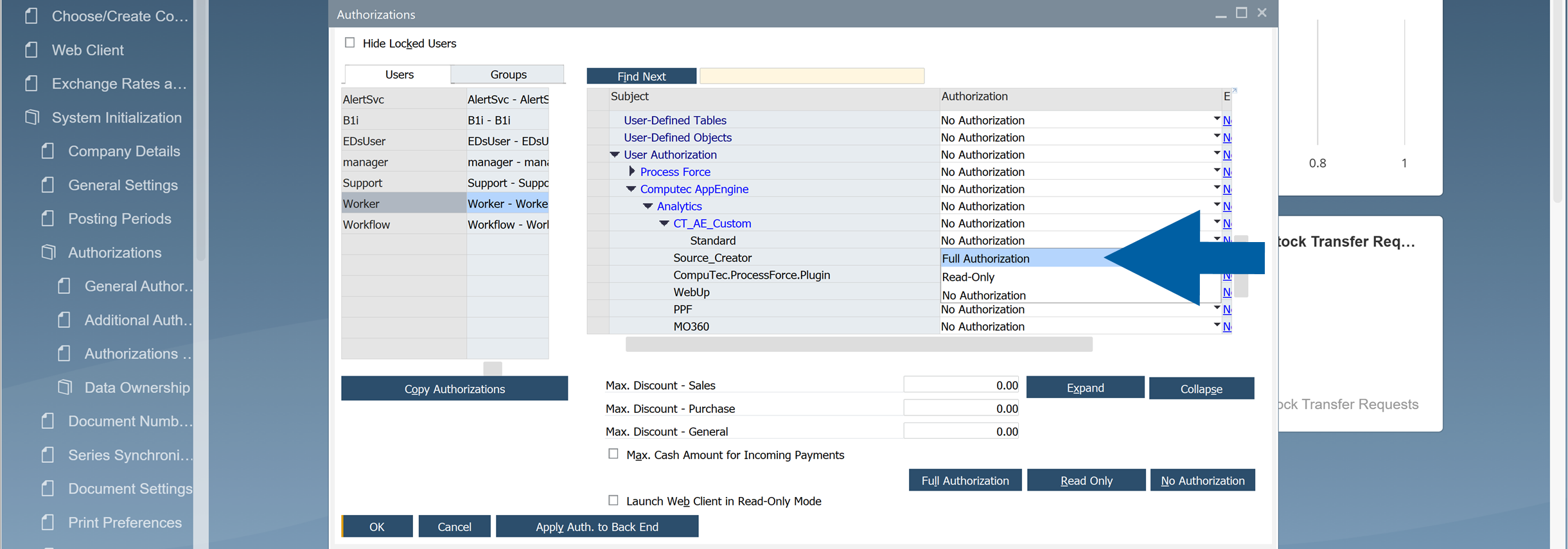Toggle the Hide Locked Users checkbox
Image resolution: width=1568 pixels, height=549 pixels.
(349, 43)
